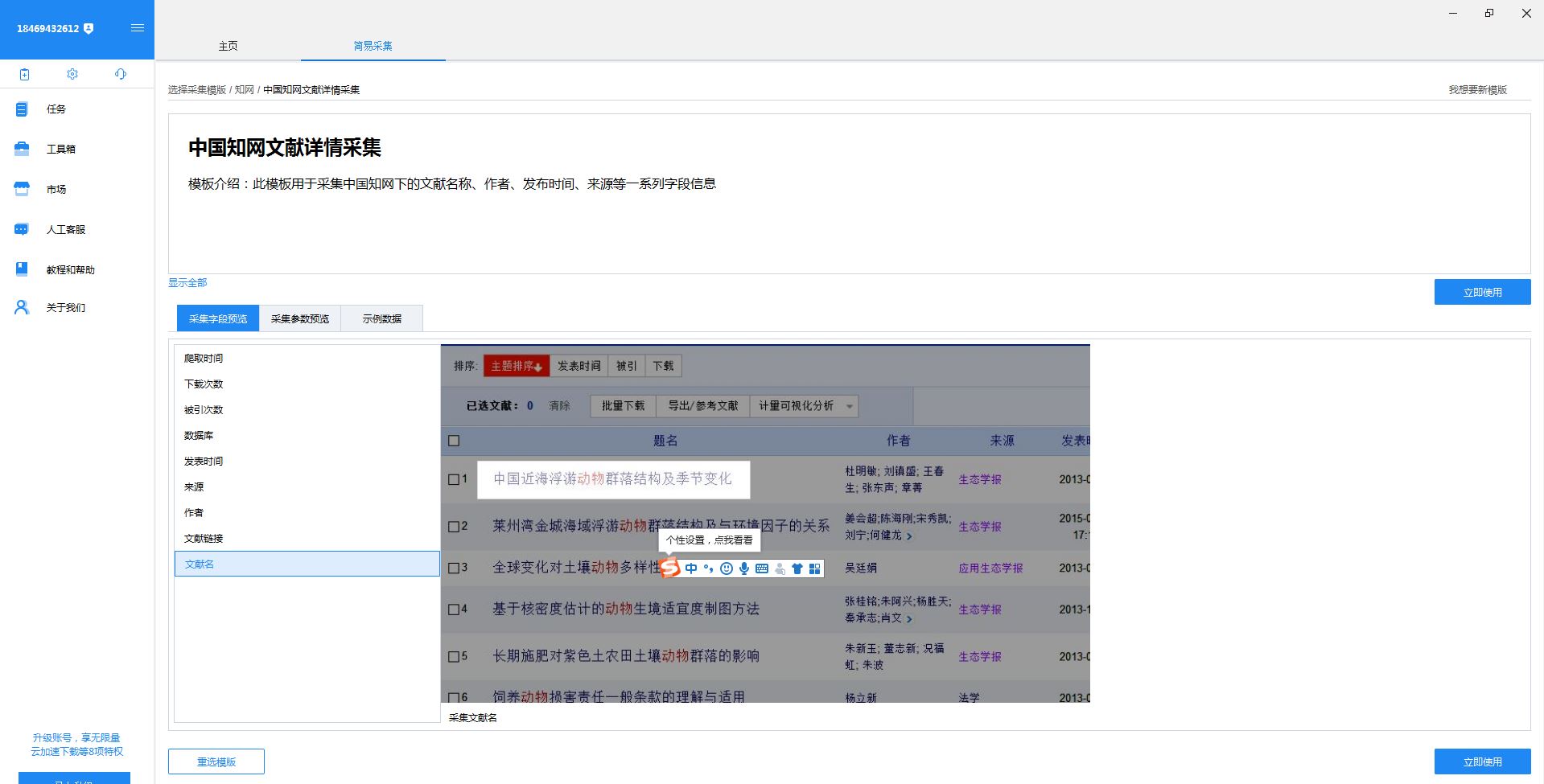
Task: Click 个性设置，点我看看 tooltip
Action: coord(709,540)
